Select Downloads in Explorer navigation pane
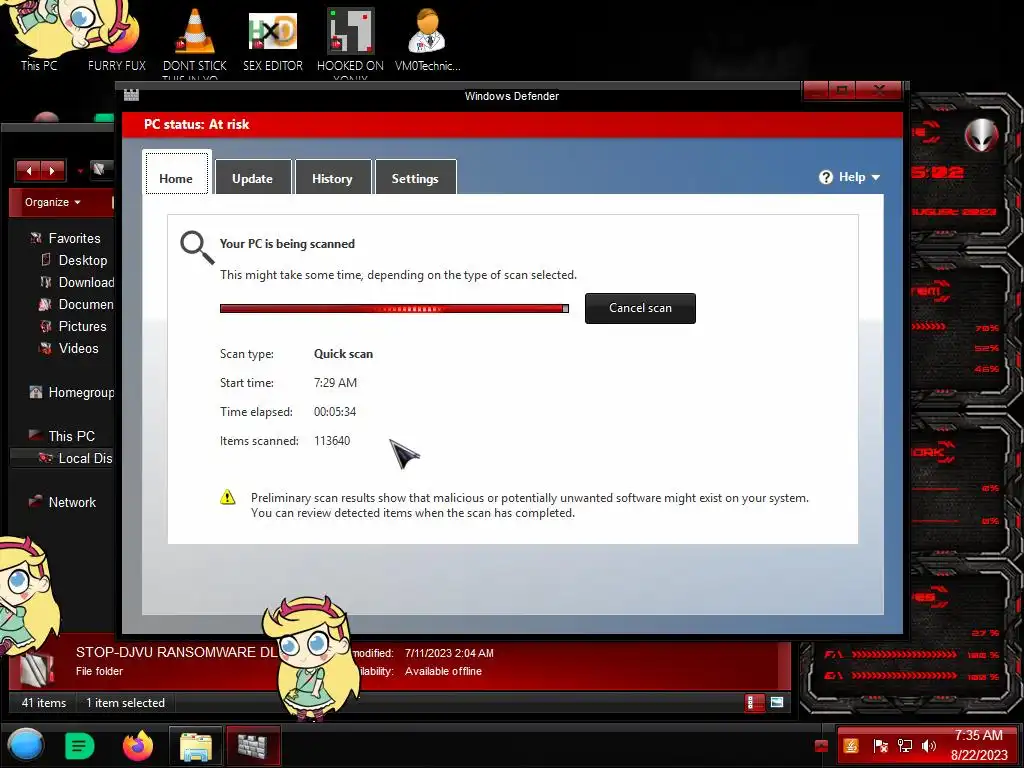This screenshot has height=768, width=1024. pyautogui.click(x=77, y=282)
